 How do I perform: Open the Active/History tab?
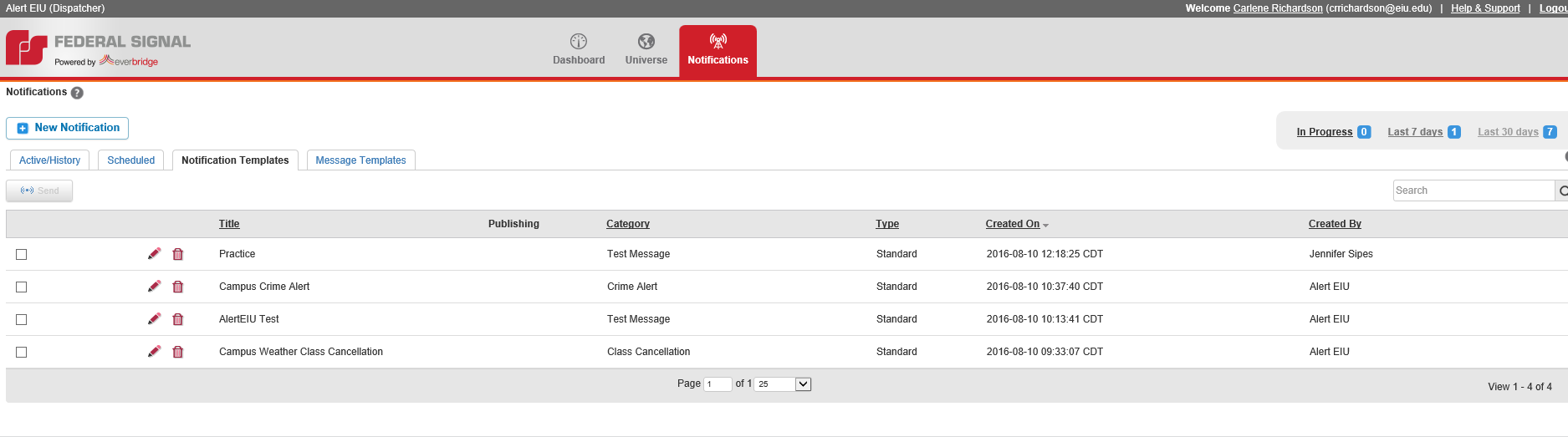tap(49, 160)
